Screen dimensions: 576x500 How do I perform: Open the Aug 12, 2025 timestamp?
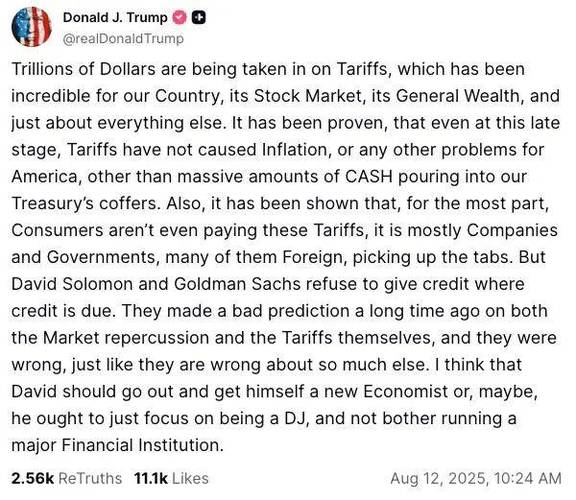[x=476, y=478]
